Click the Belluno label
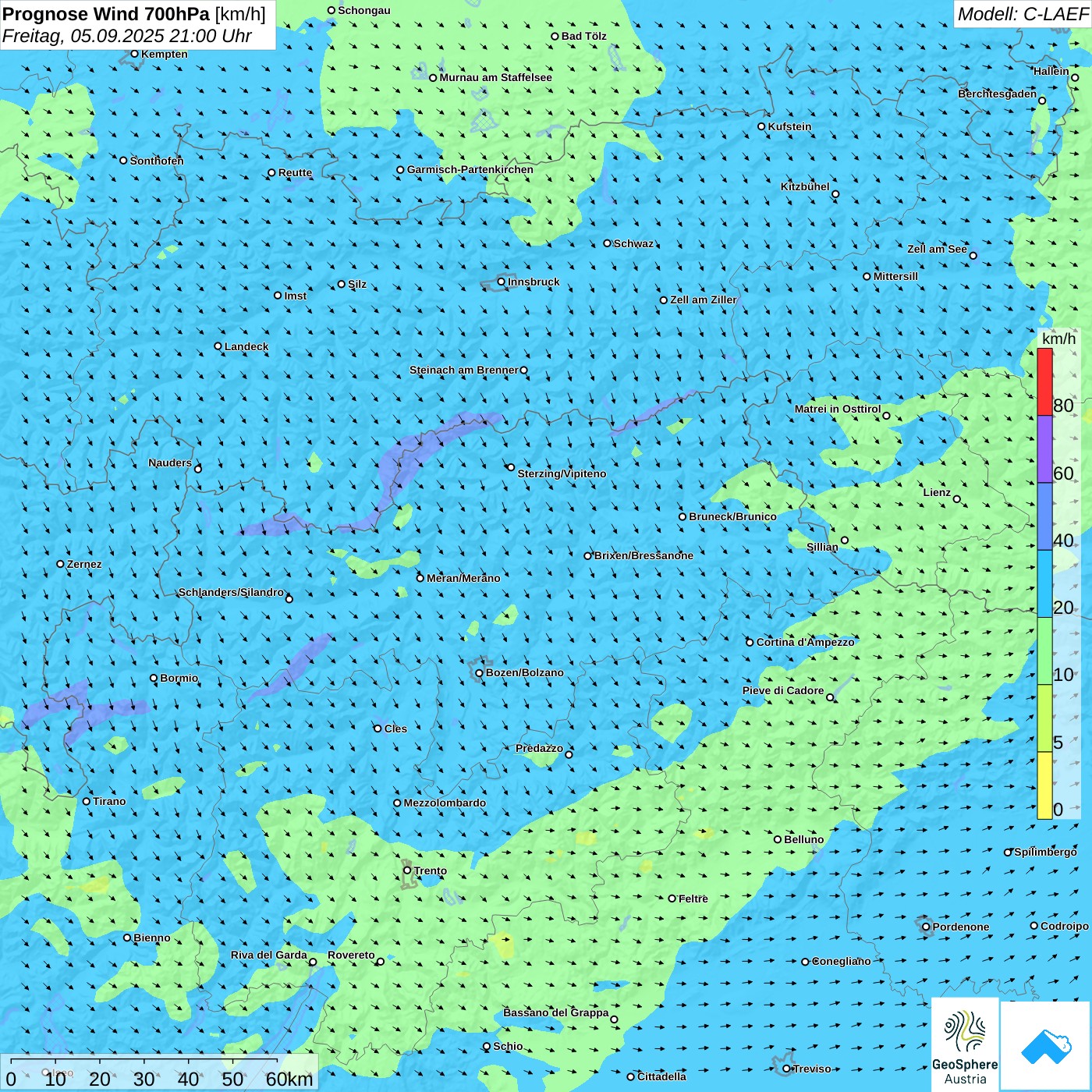Image resolution: width=1092 pixels, height=1092 pixels. [x=803, y=839]
